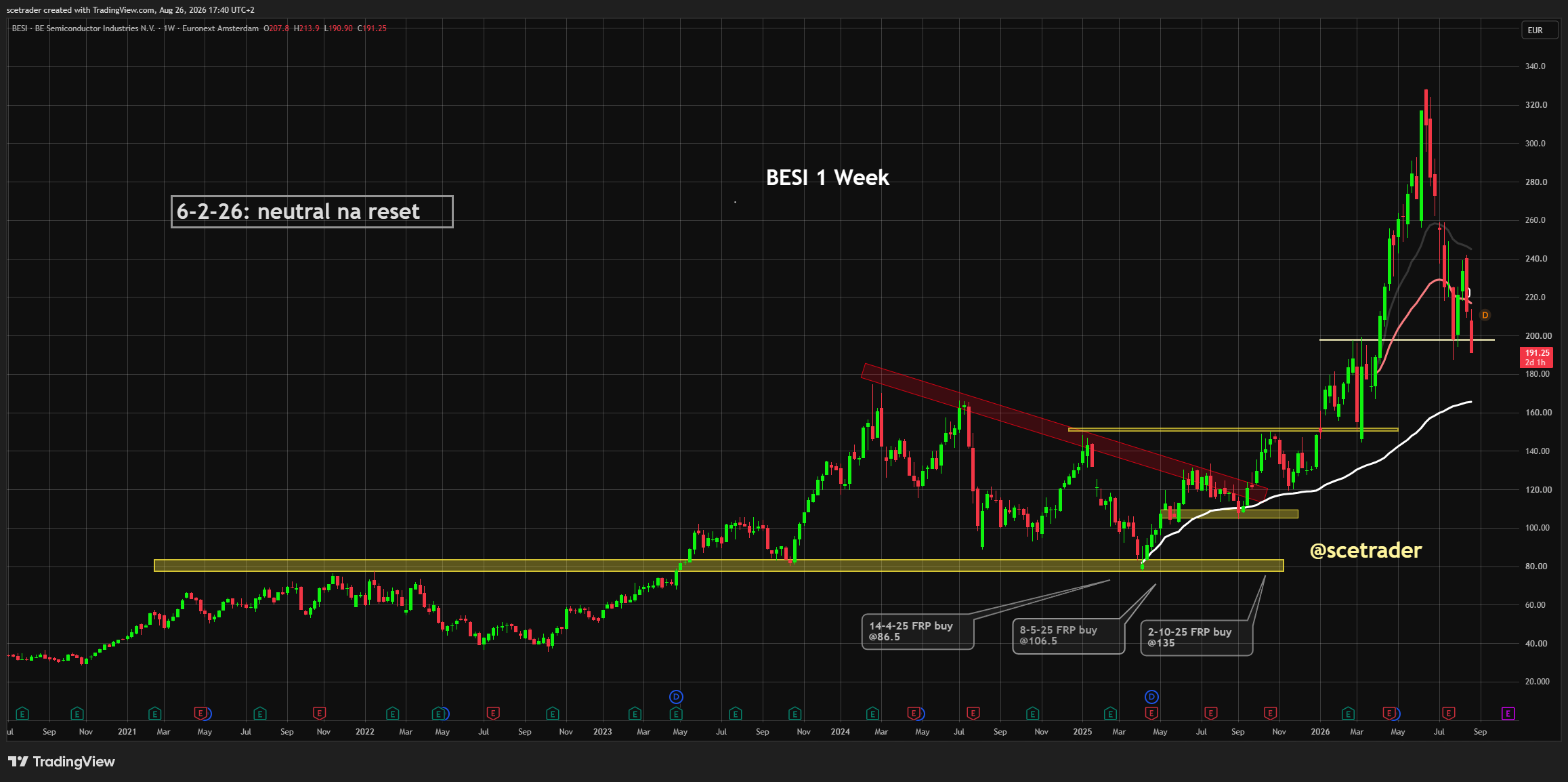Viewport: 1568px width, 782px height.
Task: Click the 2021 label on time axis
Action: [127, 732]
